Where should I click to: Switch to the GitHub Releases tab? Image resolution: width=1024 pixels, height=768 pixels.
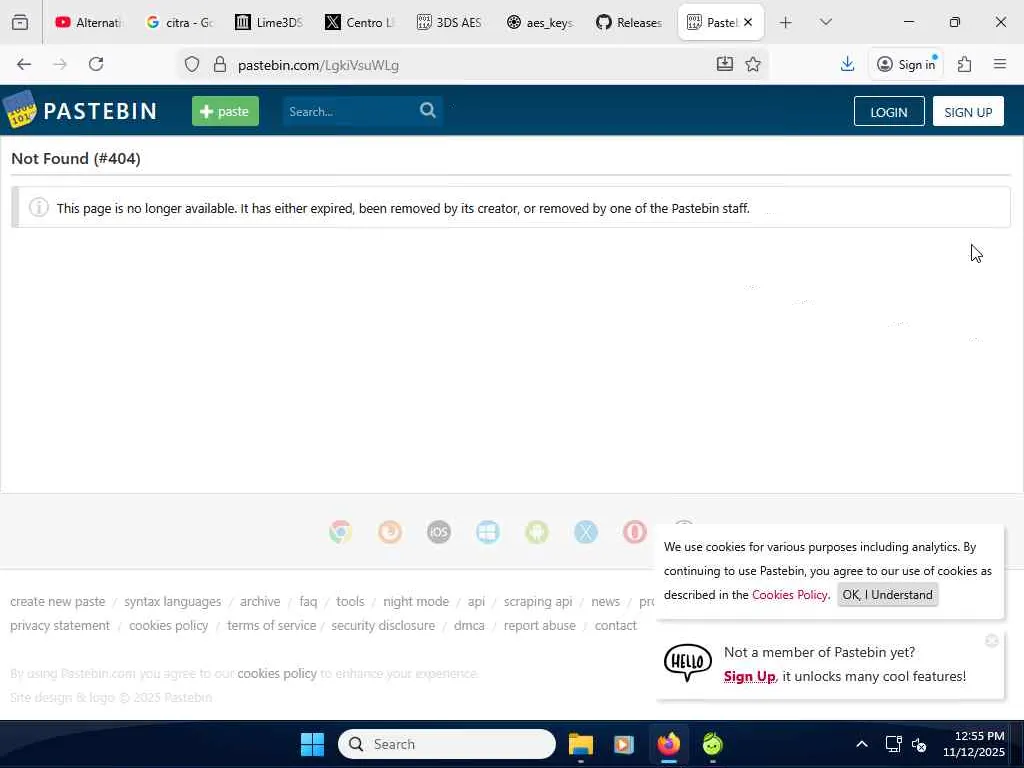tap(631, 22)
